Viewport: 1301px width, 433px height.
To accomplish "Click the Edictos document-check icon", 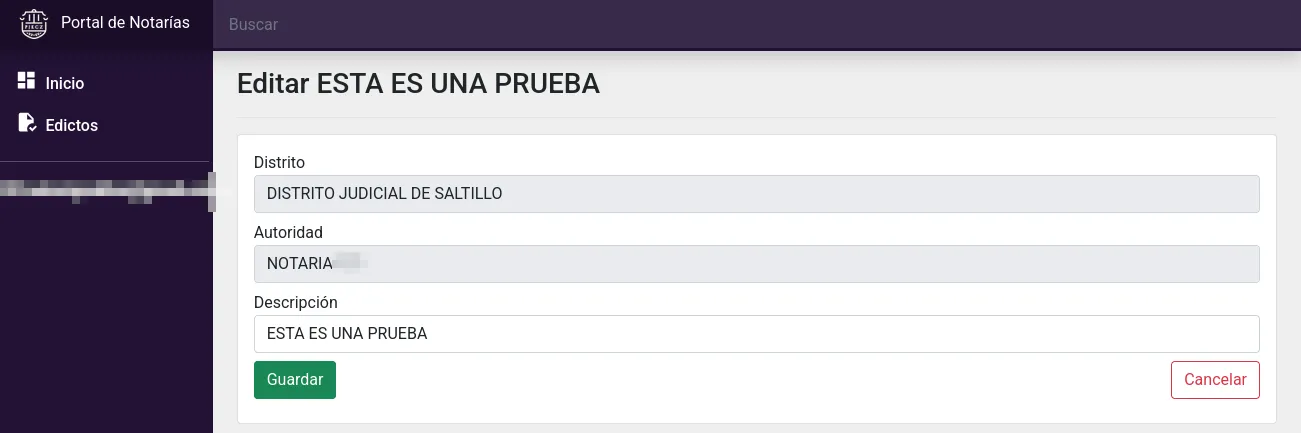I will pyautogui.click(x=27, y=123).
